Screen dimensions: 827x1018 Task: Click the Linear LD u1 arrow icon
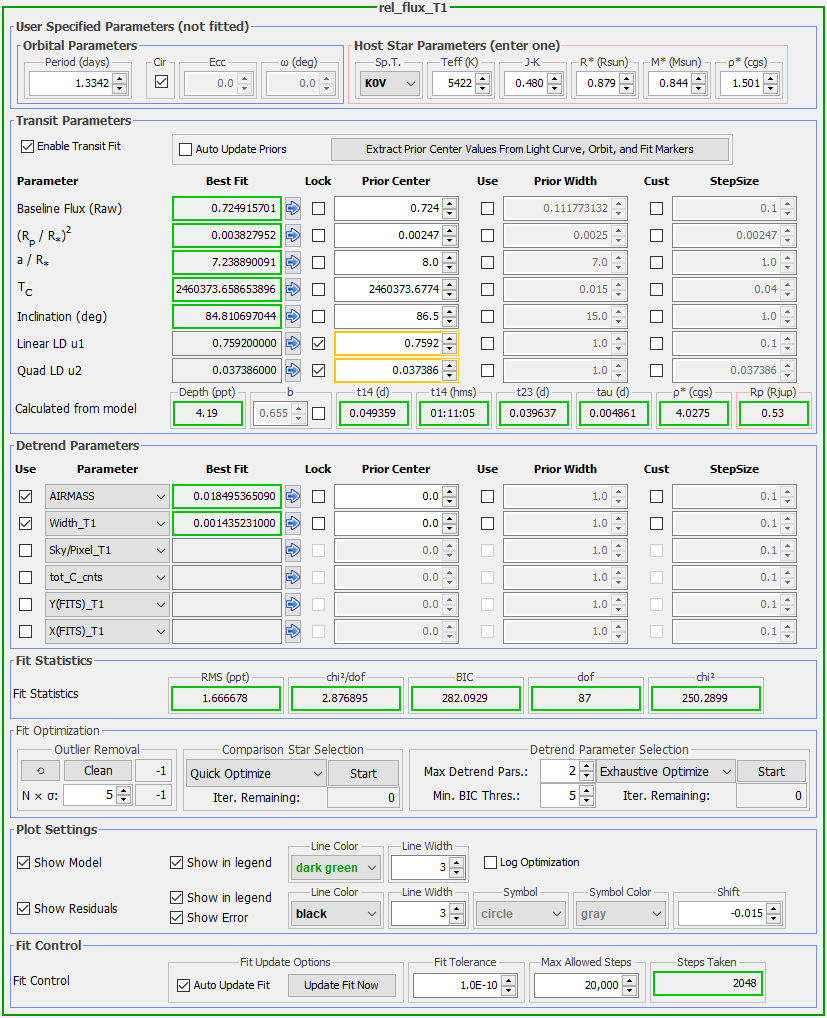click(x=293, y=343)
